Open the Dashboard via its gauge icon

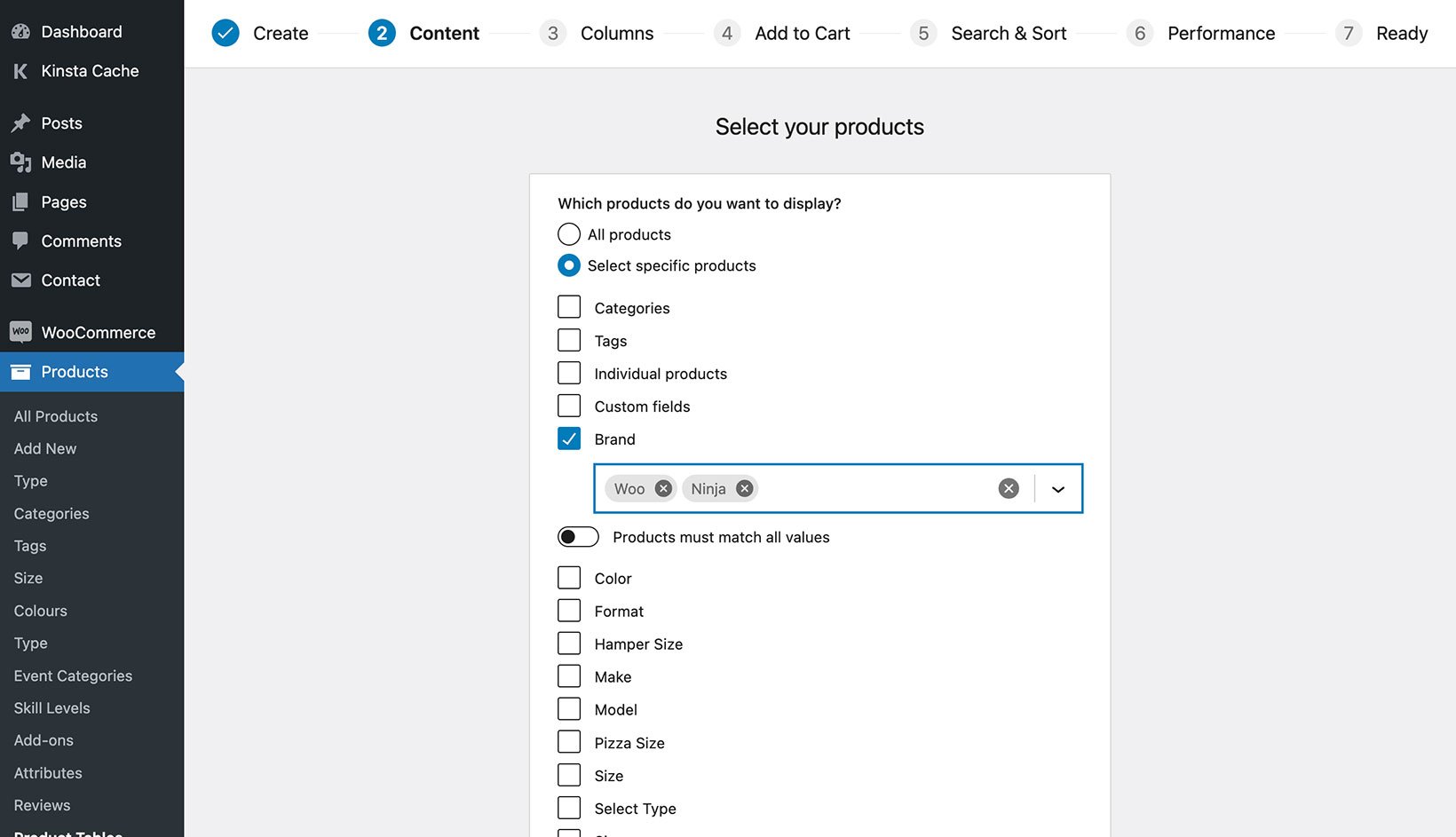coord(21,31)
